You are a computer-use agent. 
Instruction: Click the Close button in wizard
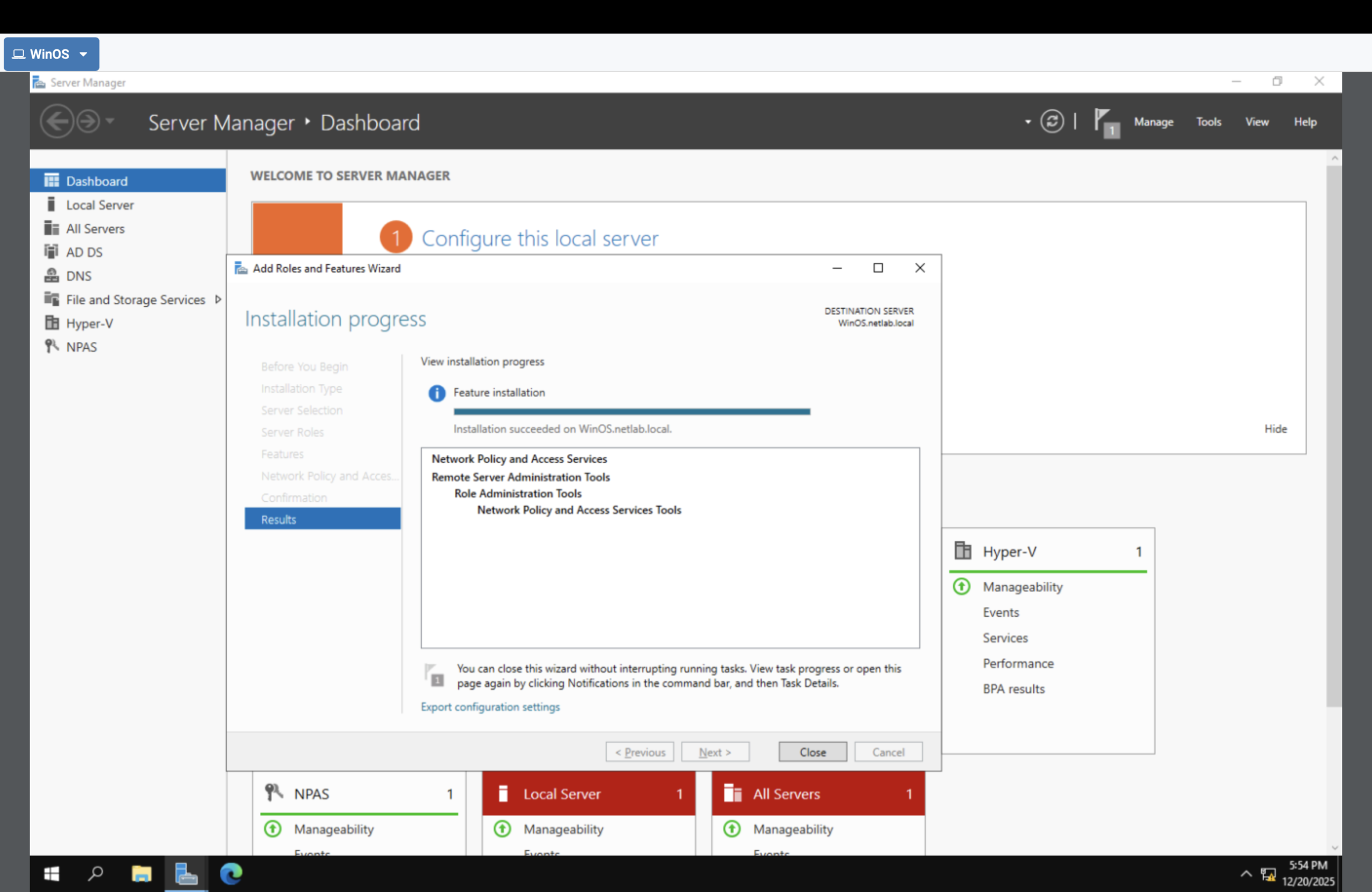pos(812,752)
